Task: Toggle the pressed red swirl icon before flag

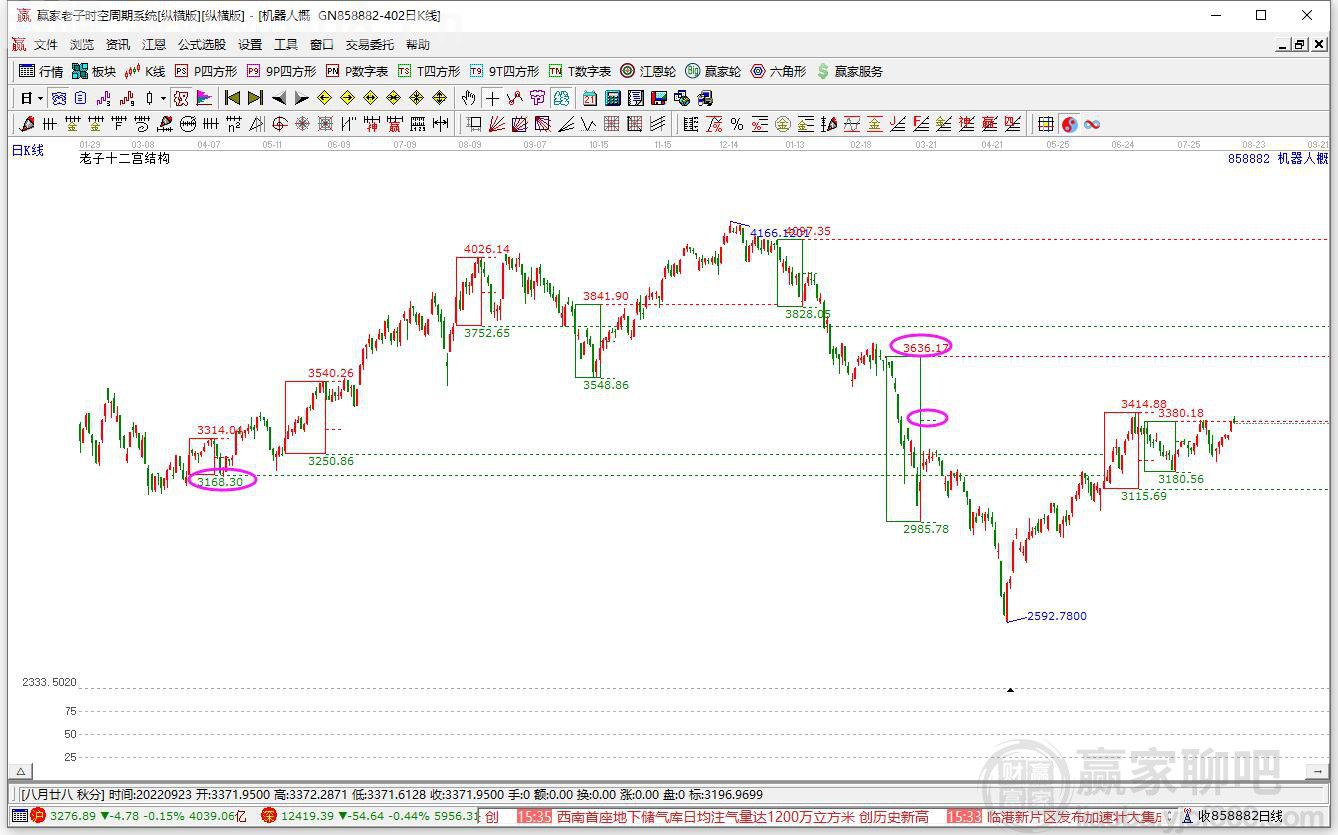Action: tap(181, 98)
